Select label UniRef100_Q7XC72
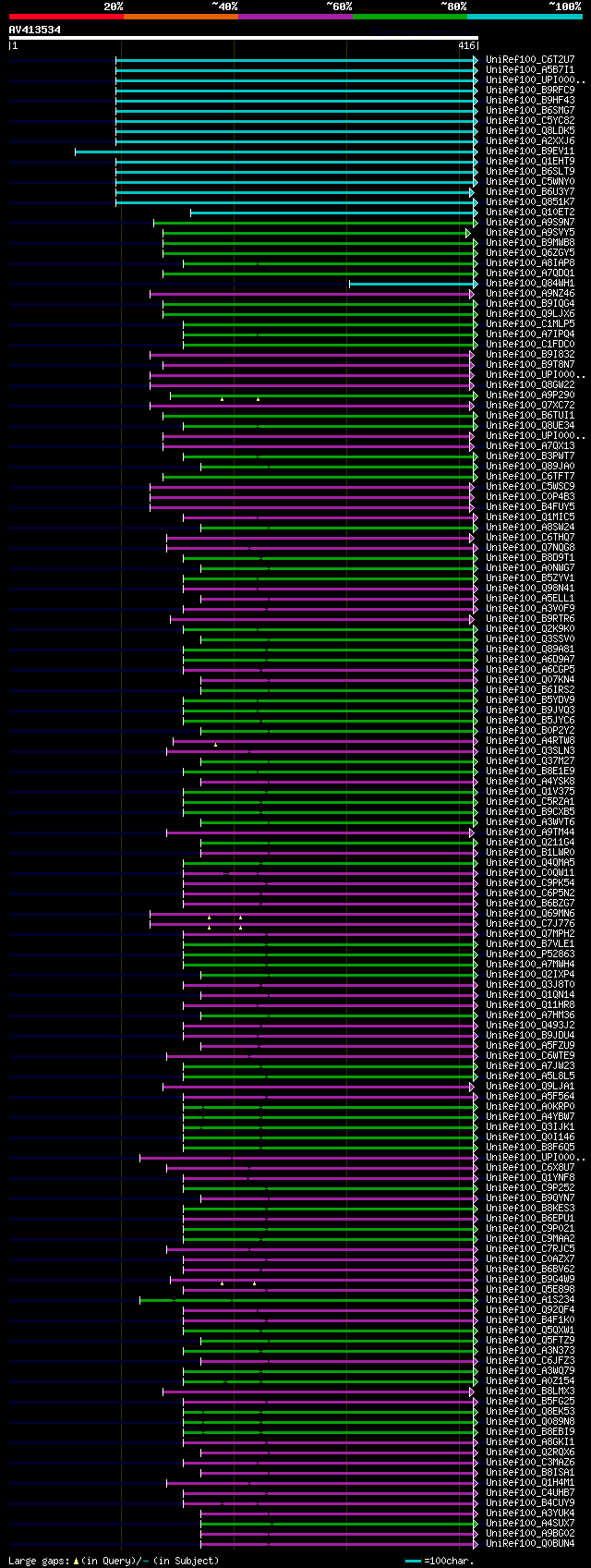Viewport: 591px width, 1568px height. (x=530, y=405)
